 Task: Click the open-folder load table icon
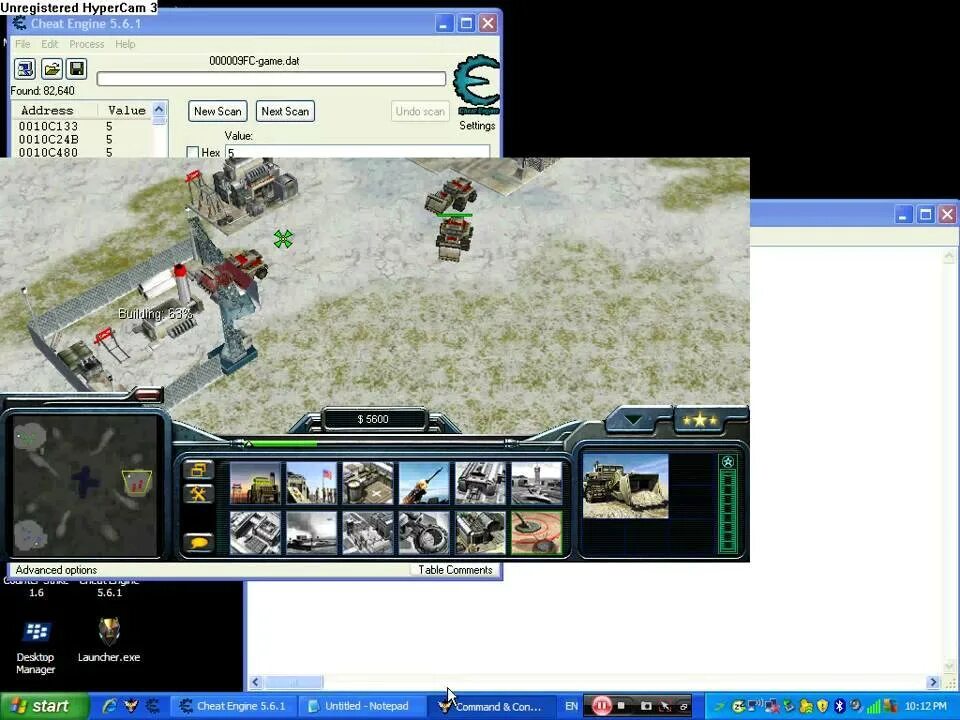tap(52, 69)
